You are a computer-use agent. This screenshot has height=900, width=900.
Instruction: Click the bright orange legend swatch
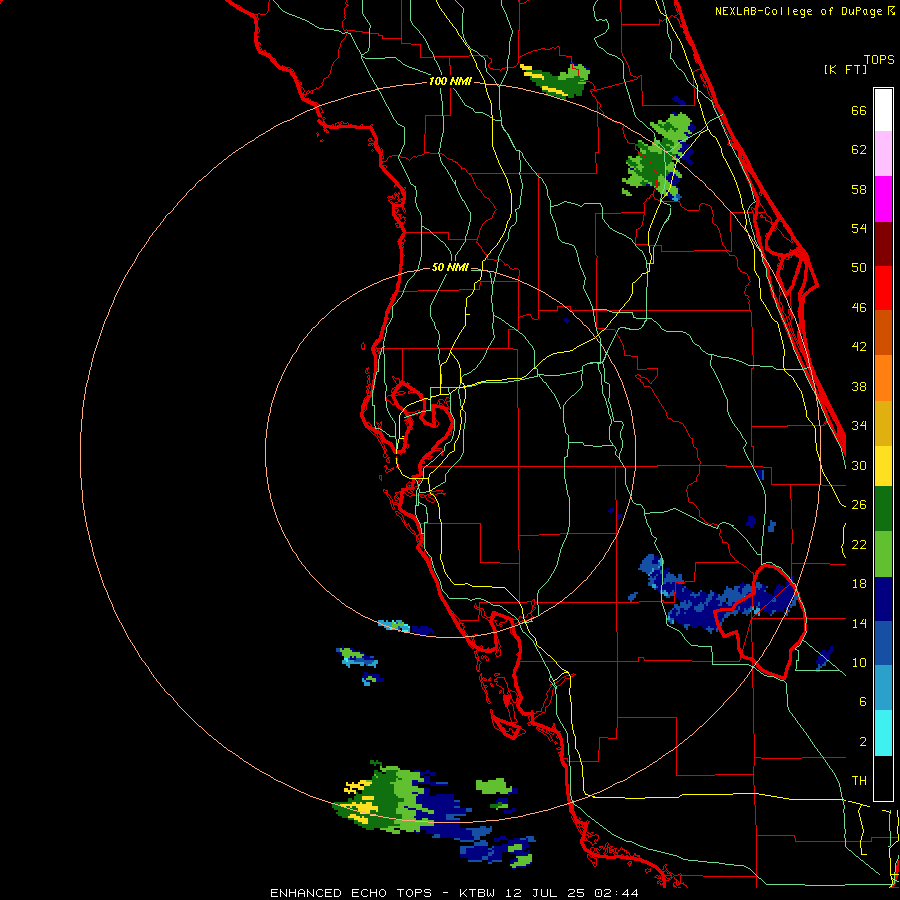(883, 378)
